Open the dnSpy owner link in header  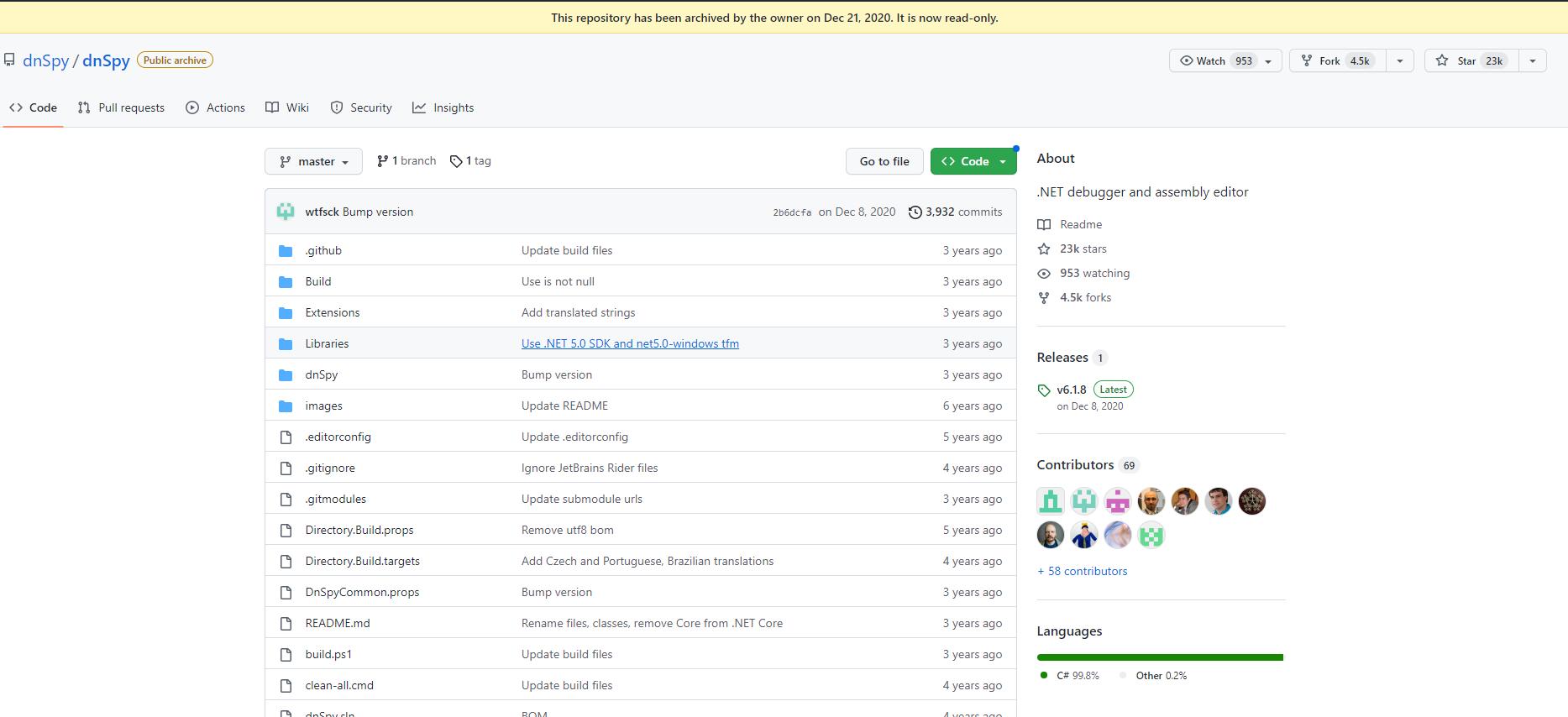46,60
